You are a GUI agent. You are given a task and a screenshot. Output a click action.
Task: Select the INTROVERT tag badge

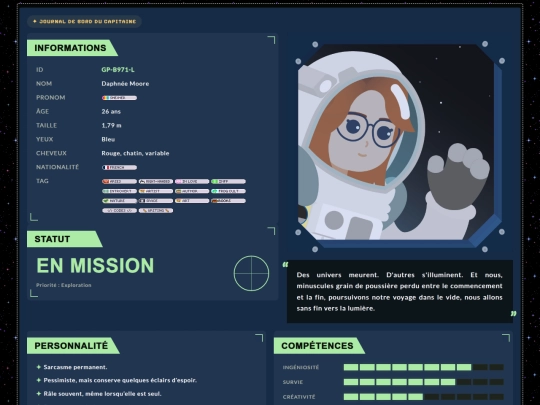click(x=119, y=191)
